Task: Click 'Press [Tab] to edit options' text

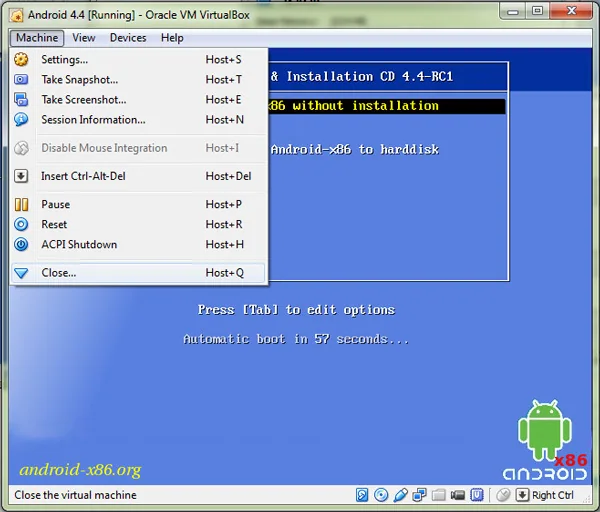Action: 296,310
